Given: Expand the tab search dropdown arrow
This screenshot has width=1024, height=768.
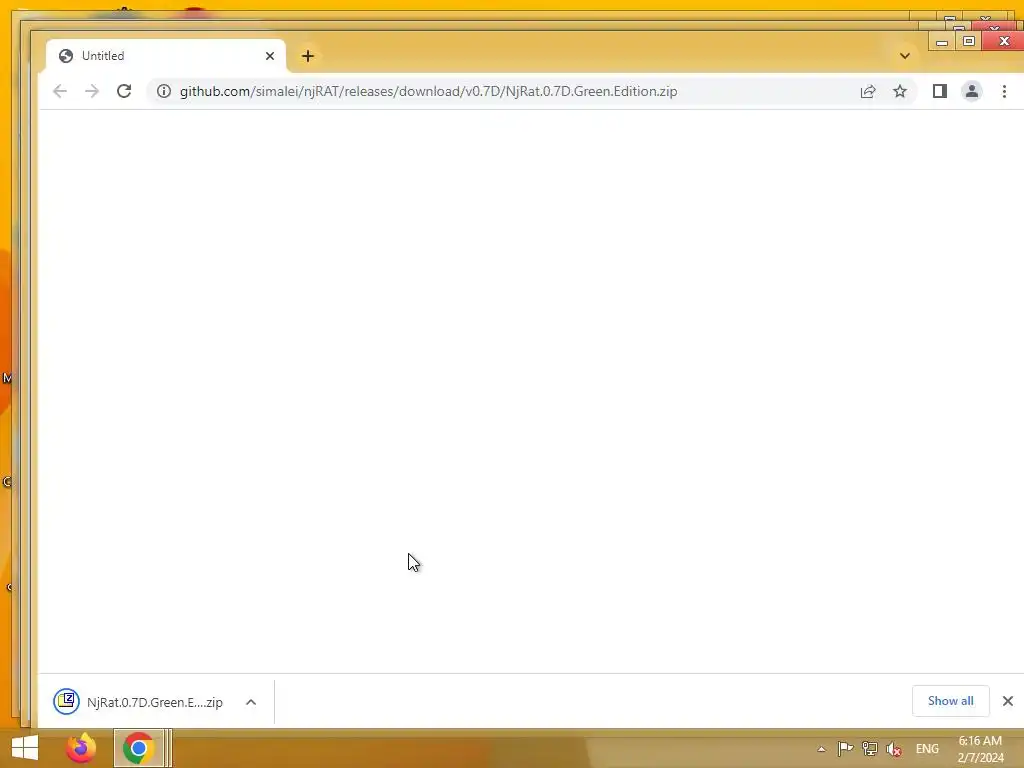Looking at the screenshot, I should 904,56.
